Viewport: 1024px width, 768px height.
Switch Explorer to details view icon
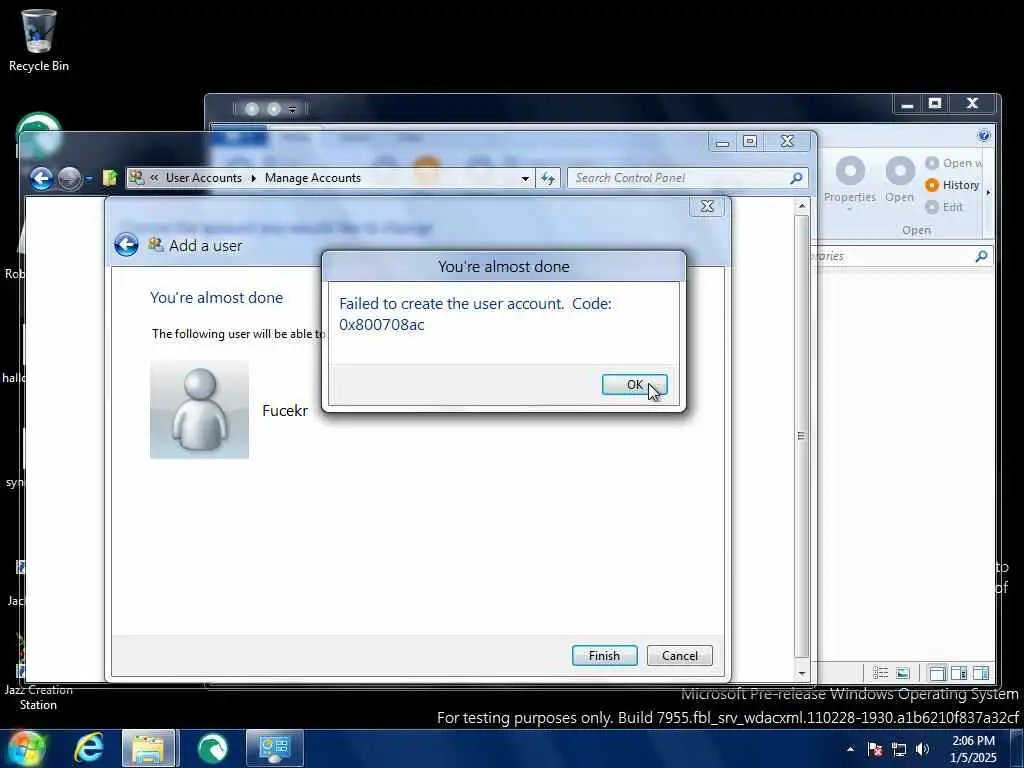[x=880, y=673]
